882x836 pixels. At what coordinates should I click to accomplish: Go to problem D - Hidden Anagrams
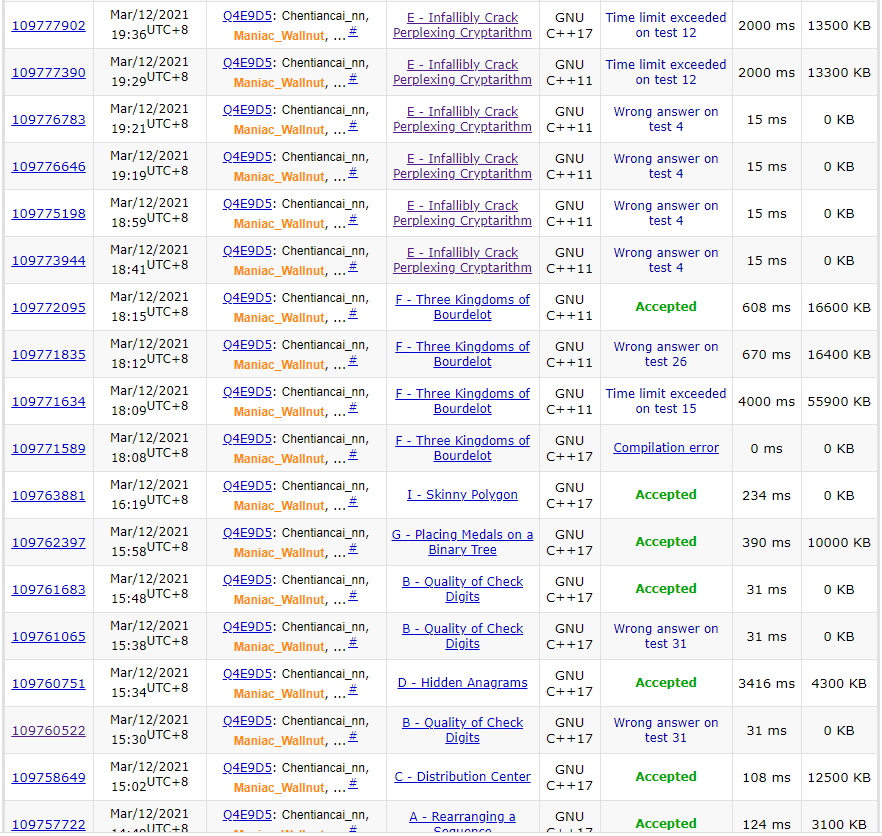[x=462, y=683]
